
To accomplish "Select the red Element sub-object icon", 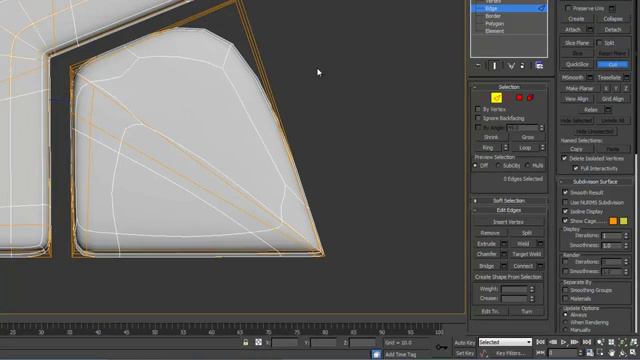I will [x=530, y=98].
